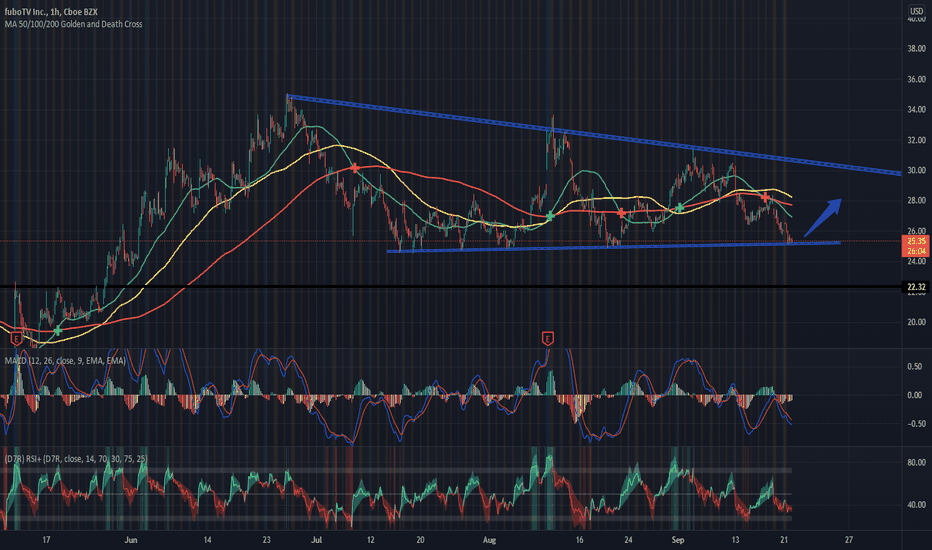Click the 80.00 RSI scale value

(x=916, y=462)
